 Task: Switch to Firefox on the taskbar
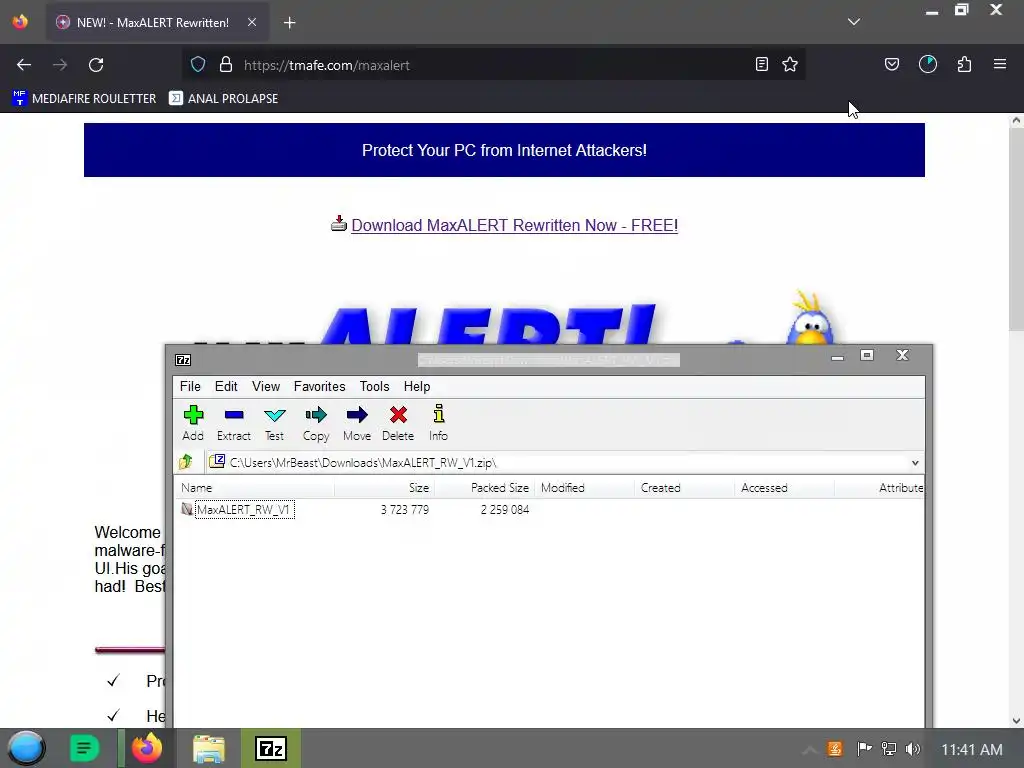tap(146, 748)
